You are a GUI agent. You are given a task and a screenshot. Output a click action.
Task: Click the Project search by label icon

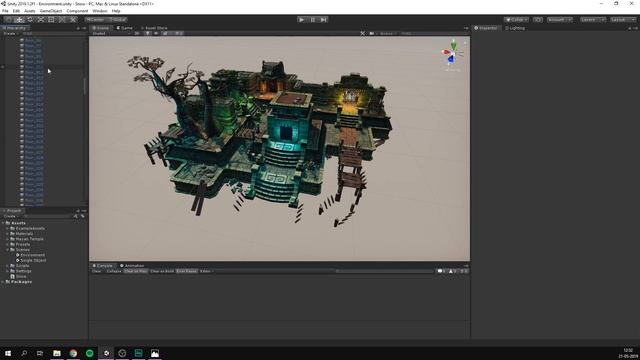tap(82, 216)
